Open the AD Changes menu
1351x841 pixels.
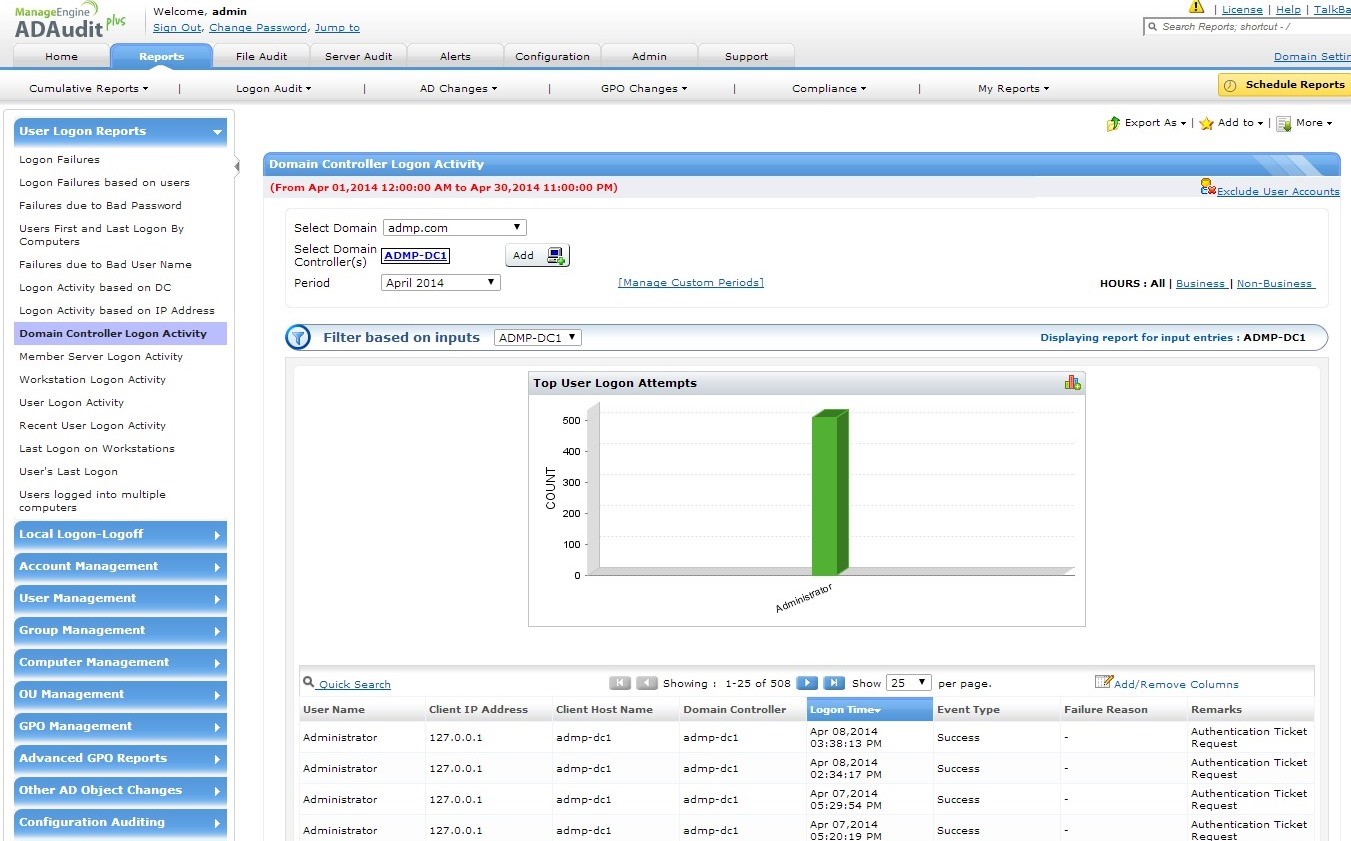(458, 89)
